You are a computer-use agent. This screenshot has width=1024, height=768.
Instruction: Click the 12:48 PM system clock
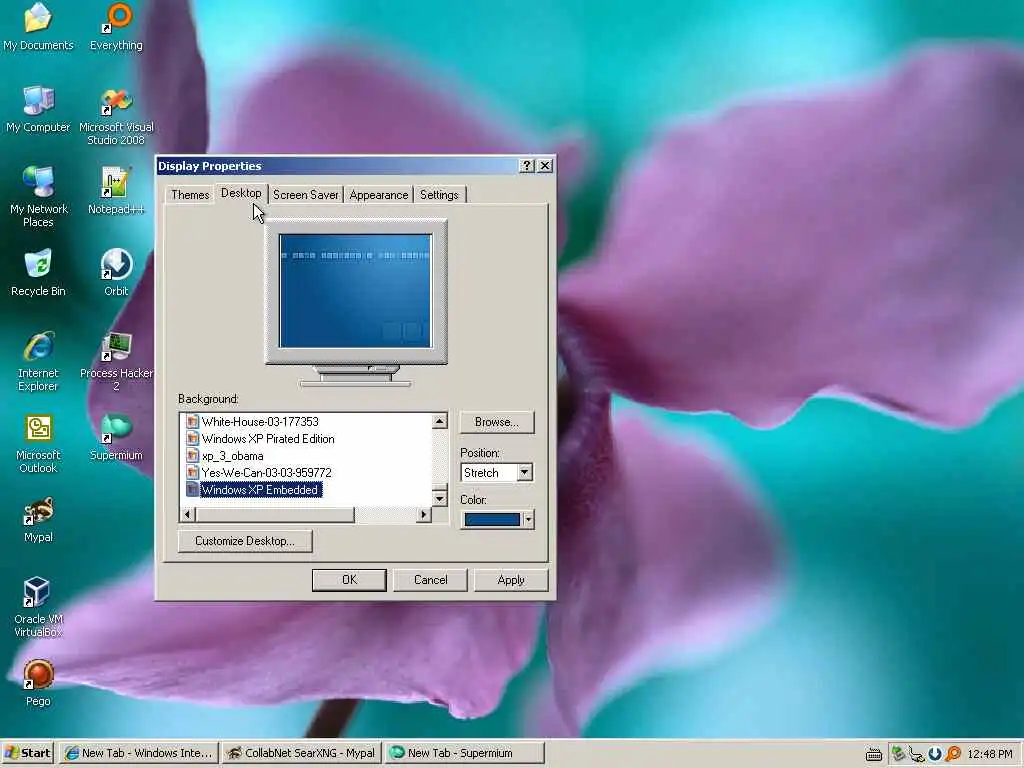[989, 754]
